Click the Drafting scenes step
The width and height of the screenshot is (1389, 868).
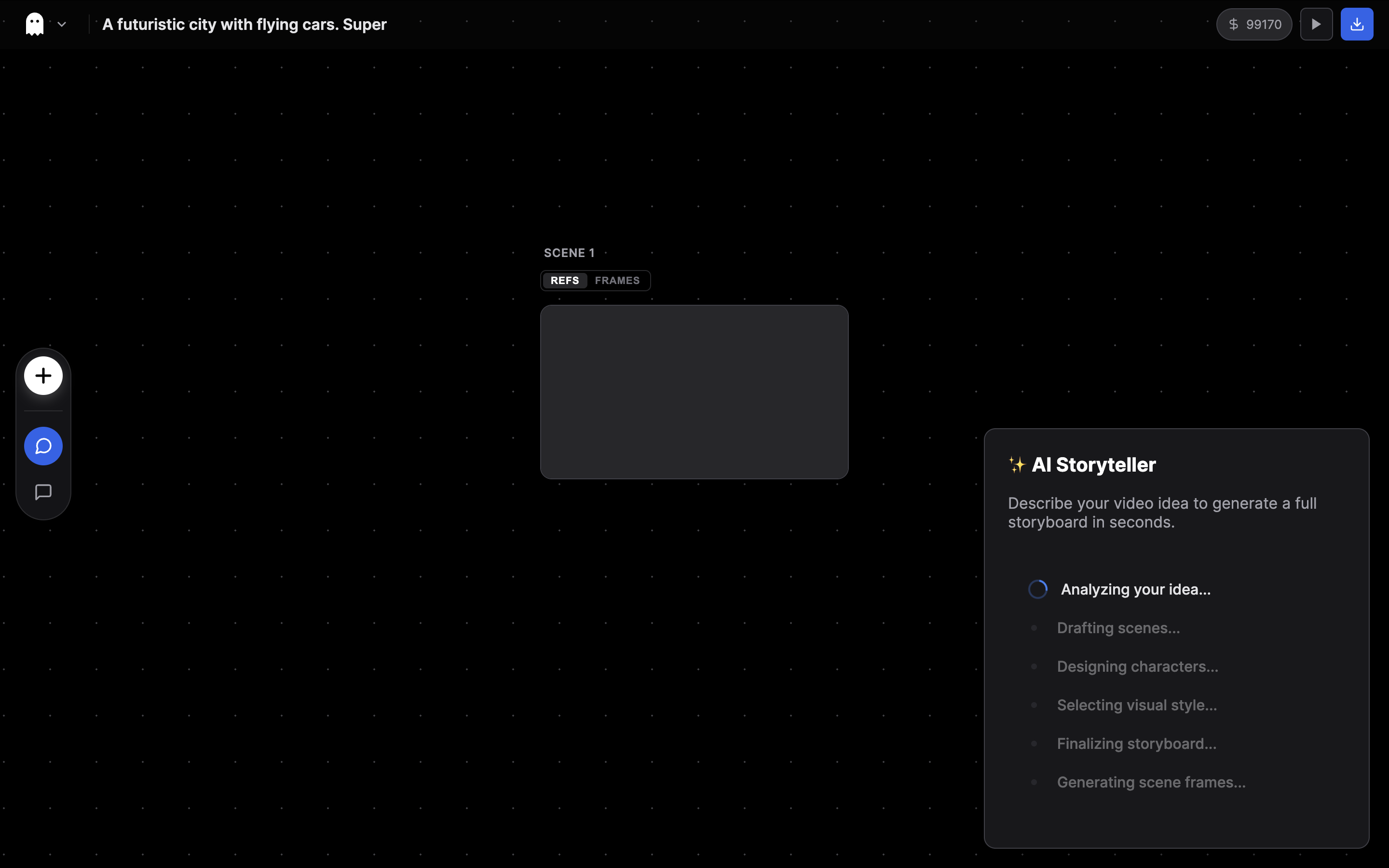point(1118,628)
